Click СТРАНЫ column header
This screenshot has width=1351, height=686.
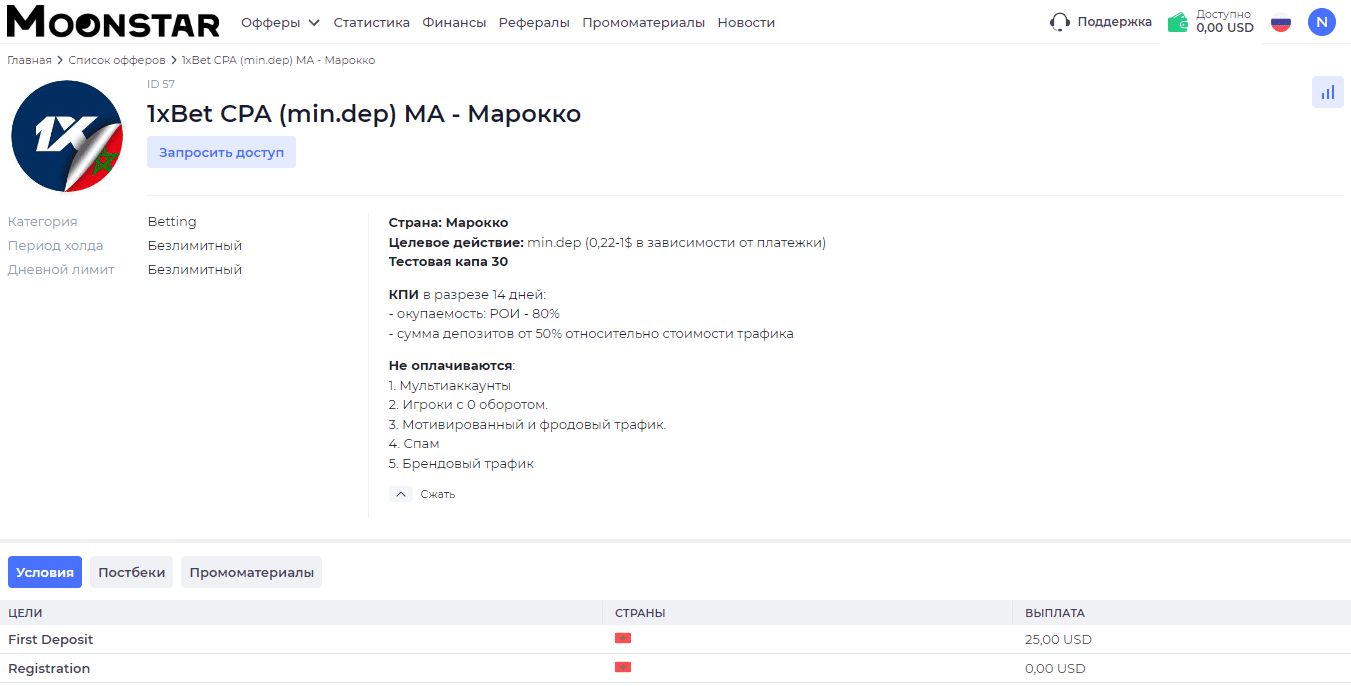tap(640, 613)
